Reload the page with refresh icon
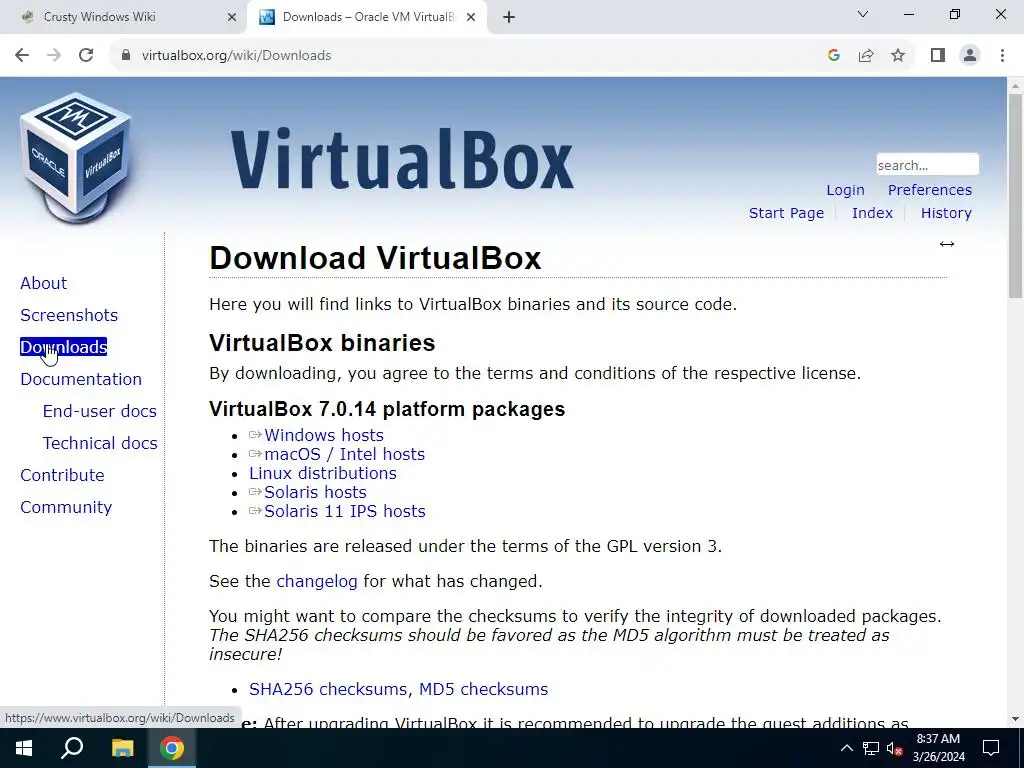 [86, 56]
